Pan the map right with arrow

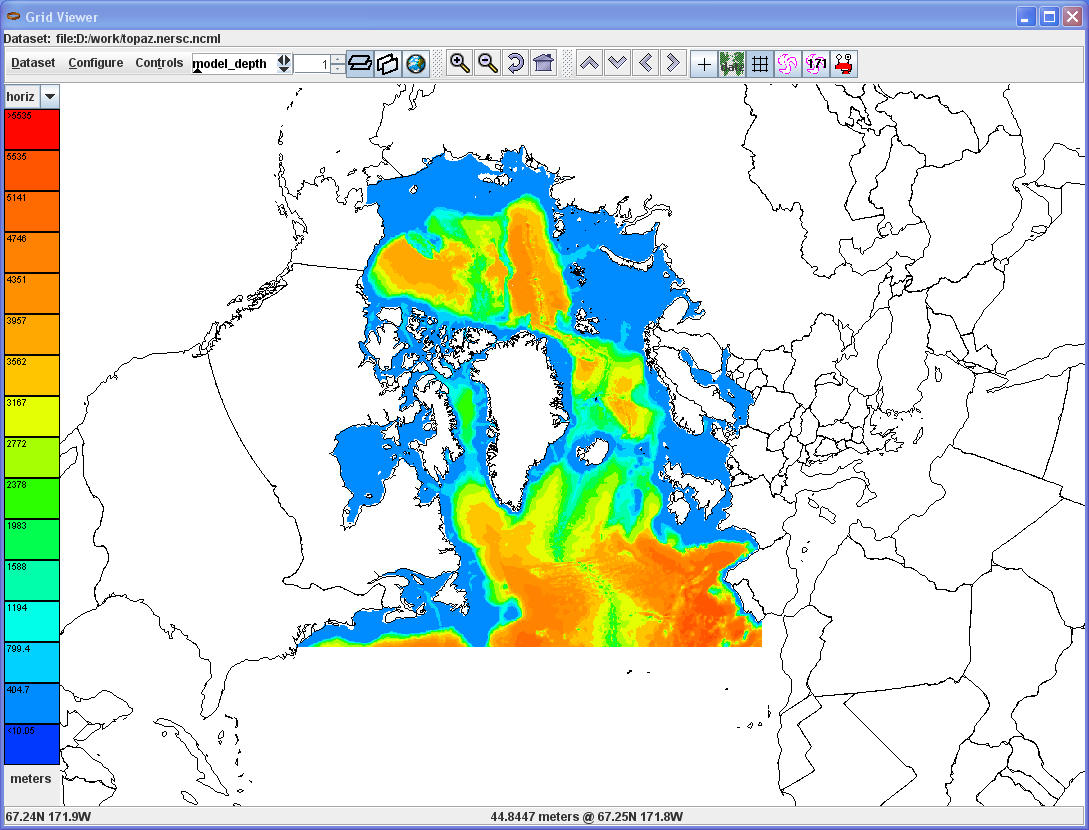(673, 63)
